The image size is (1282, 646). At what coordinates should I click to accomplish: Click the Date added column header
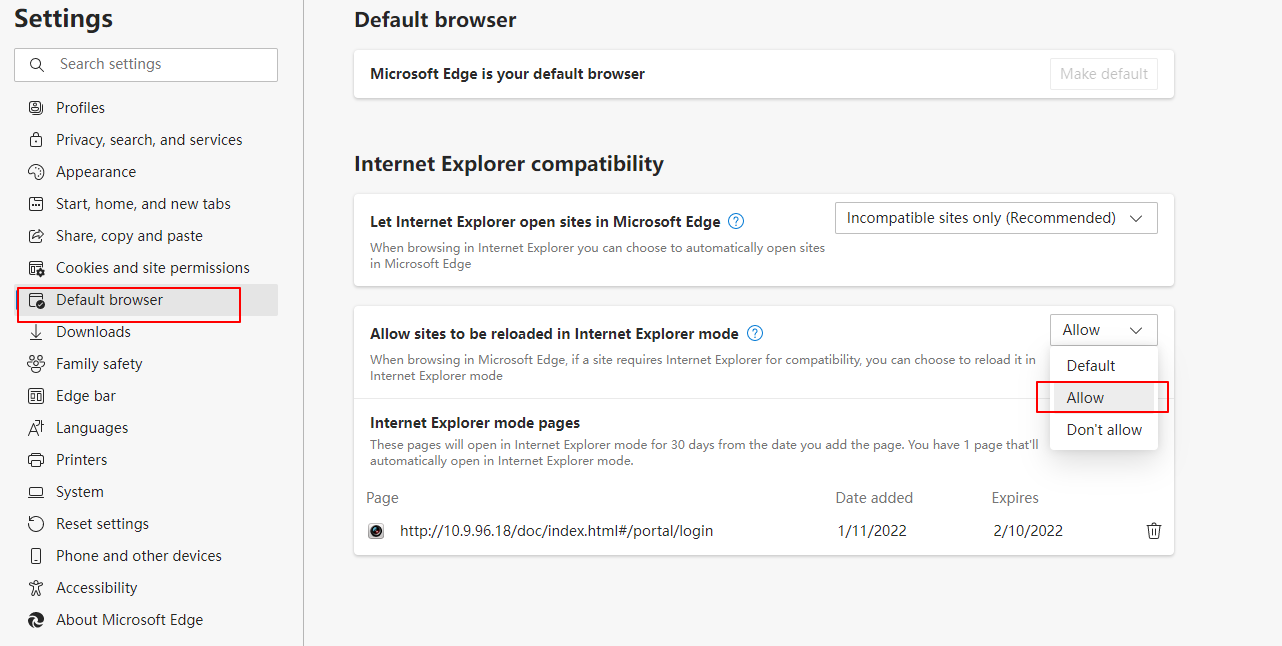click(875, 498)
